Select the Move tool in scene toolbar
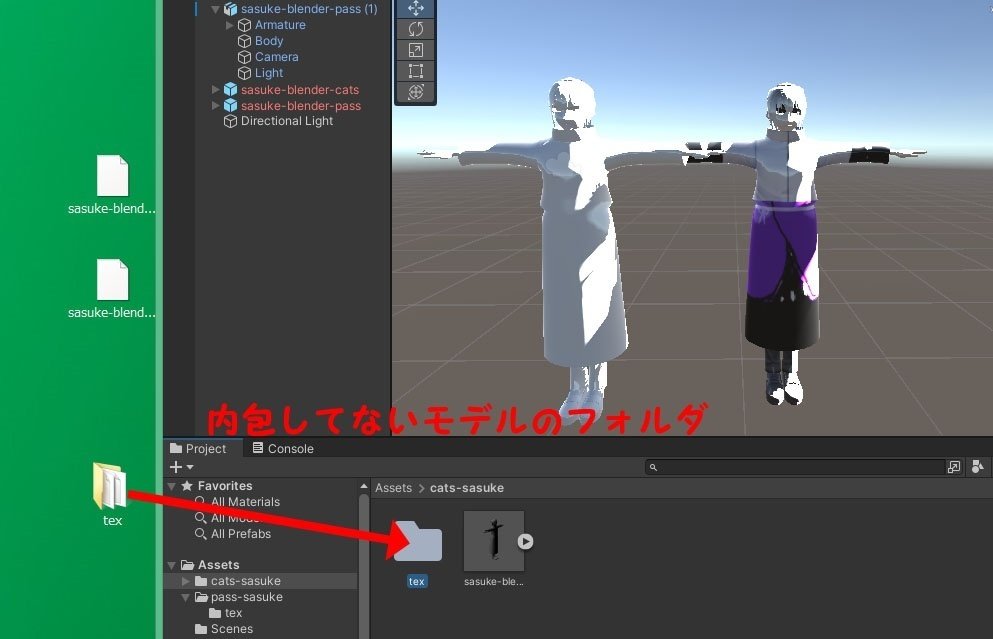Viewport: 993px width, 639px height. pos(415,8)
